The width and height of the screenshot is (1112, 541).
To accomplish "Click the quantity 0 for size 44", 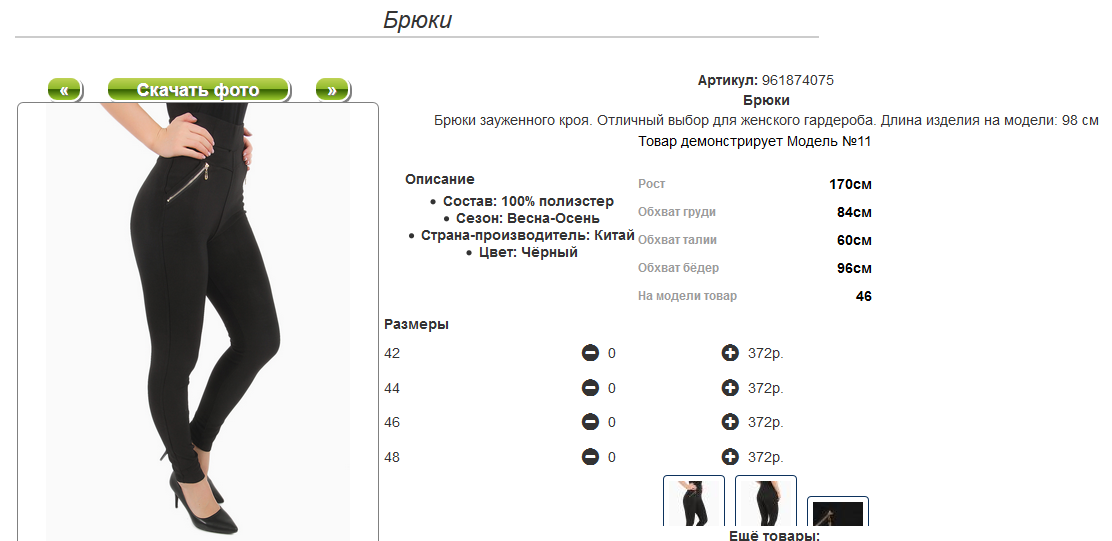I will [612, 389].
